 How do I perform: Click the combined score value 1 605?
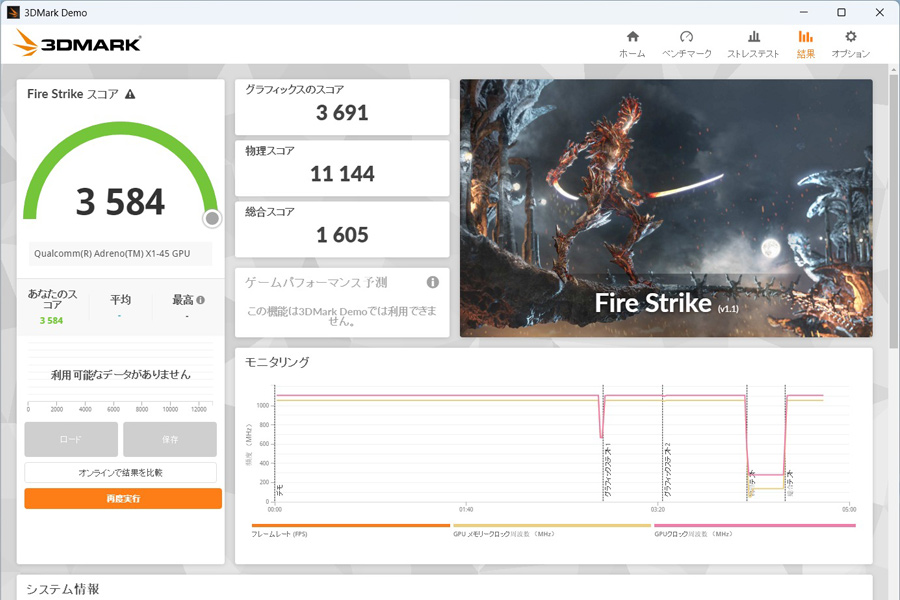pos(342,234)
